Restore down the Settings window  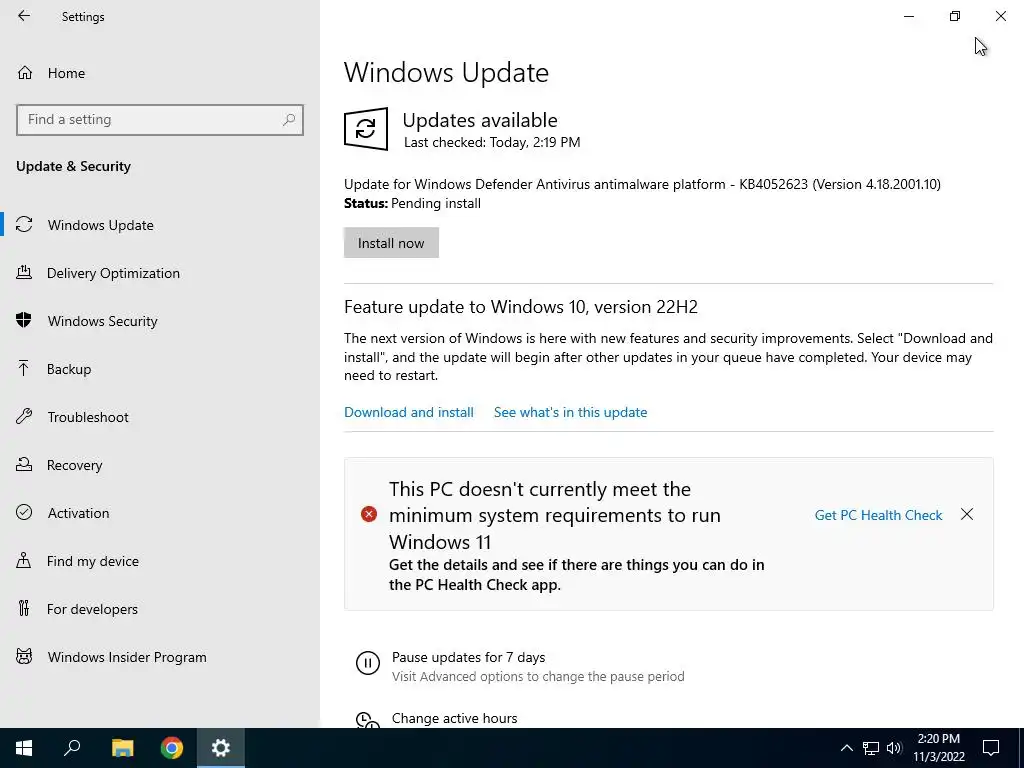pos(955,16)
